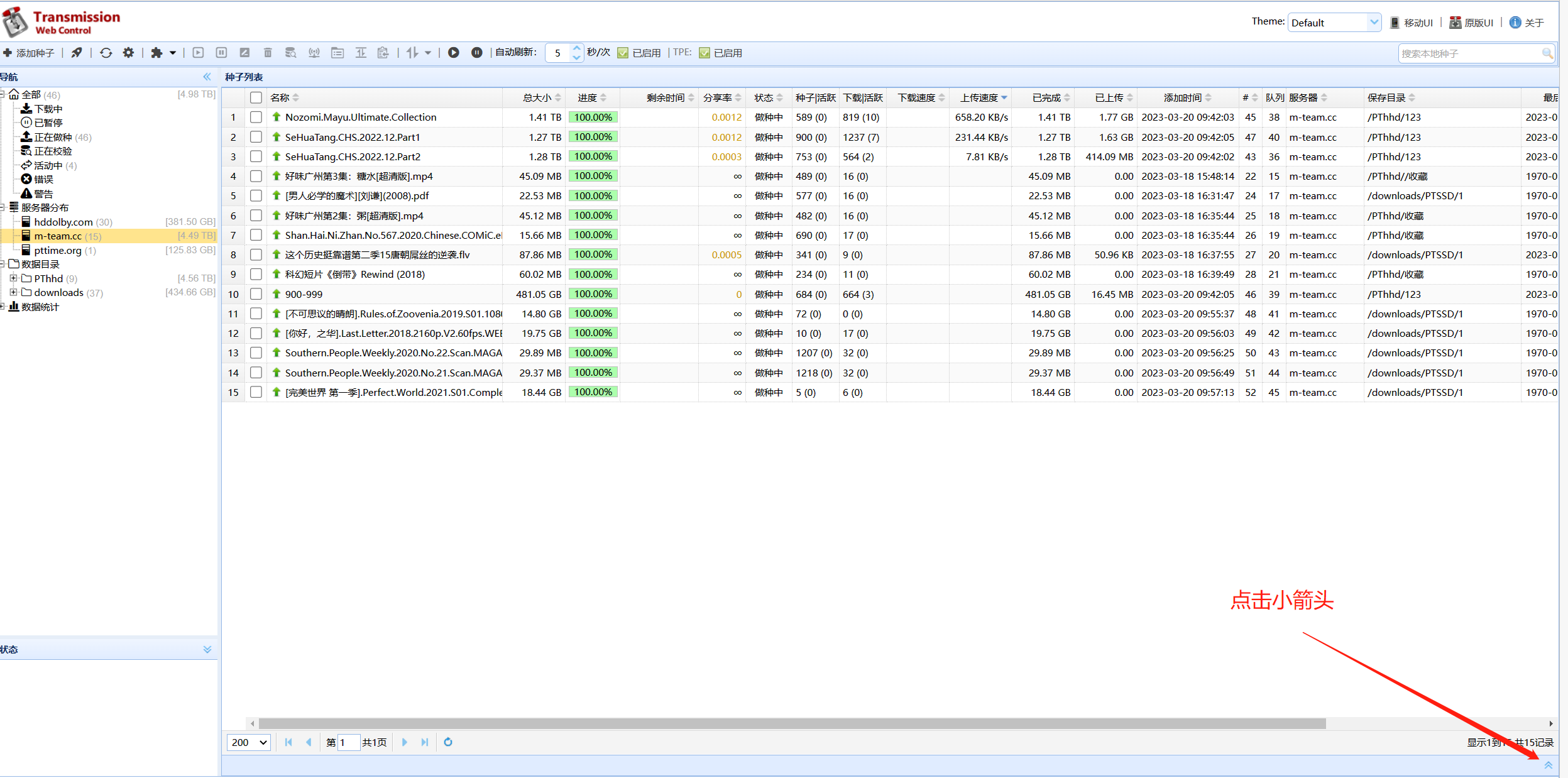Check the SeHuaTang.CHS.2022.12.Part2 row checkbox
1568x778 pixels.
[x=256, y=156]
